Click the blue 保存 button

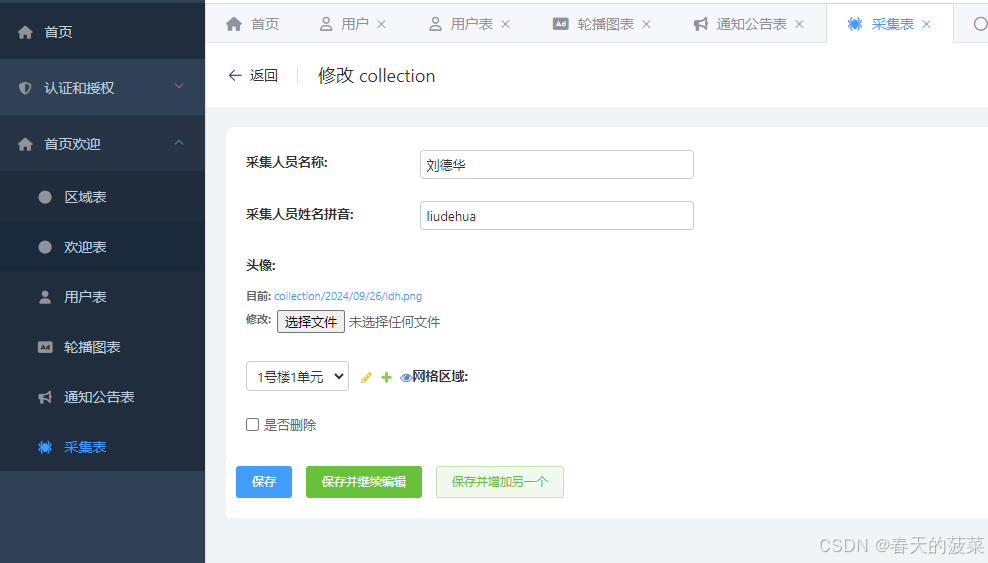click(264, 482)
